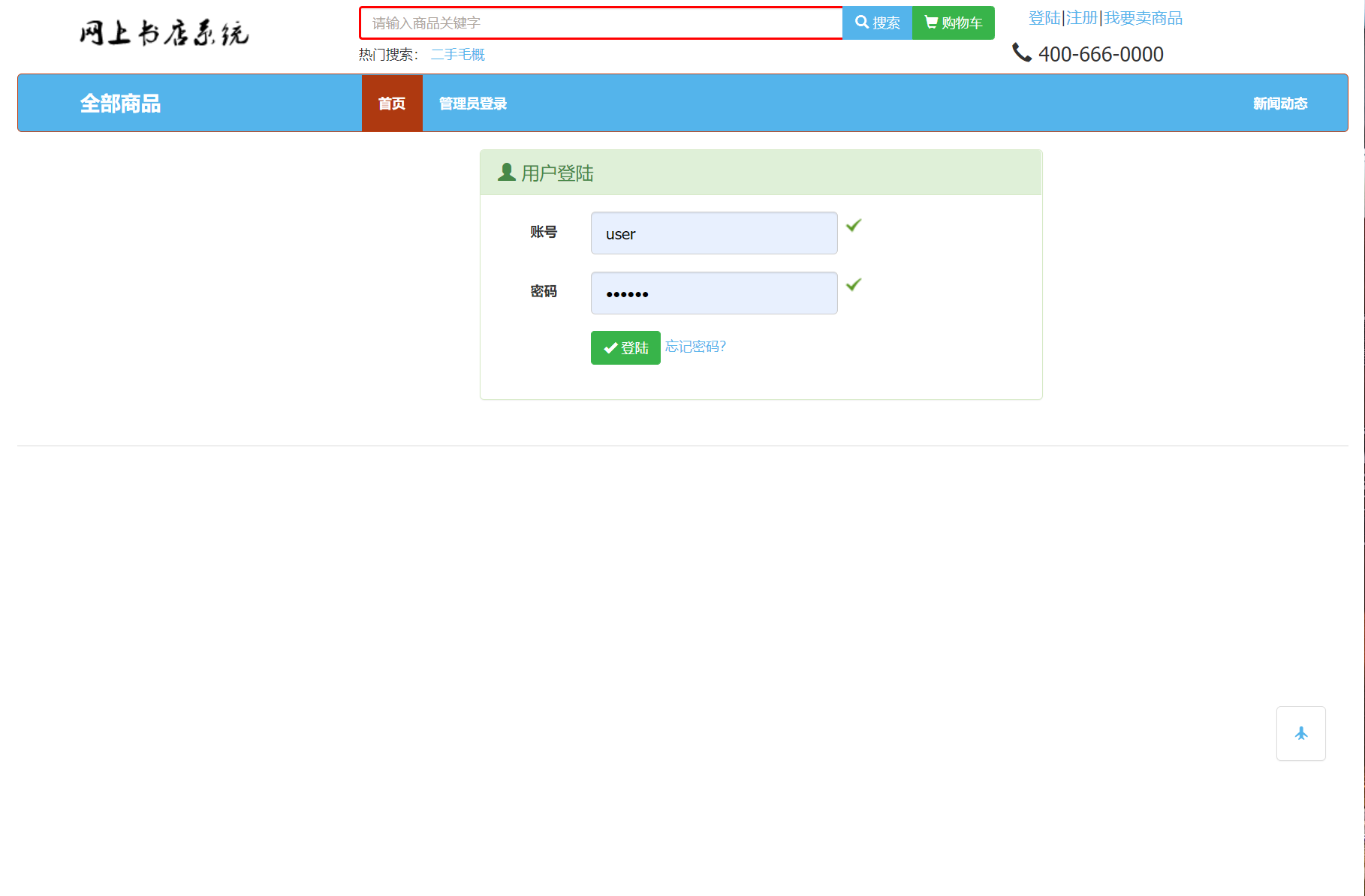Viewport: 1365px width, 896px height.
Task: Open the 全部商品 menu
Action: point(121,103)
